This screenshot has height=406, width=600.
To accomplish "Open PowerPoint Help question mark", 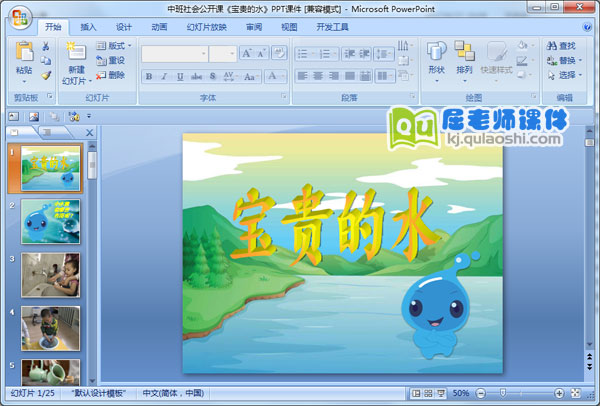I will pos(587,27).
